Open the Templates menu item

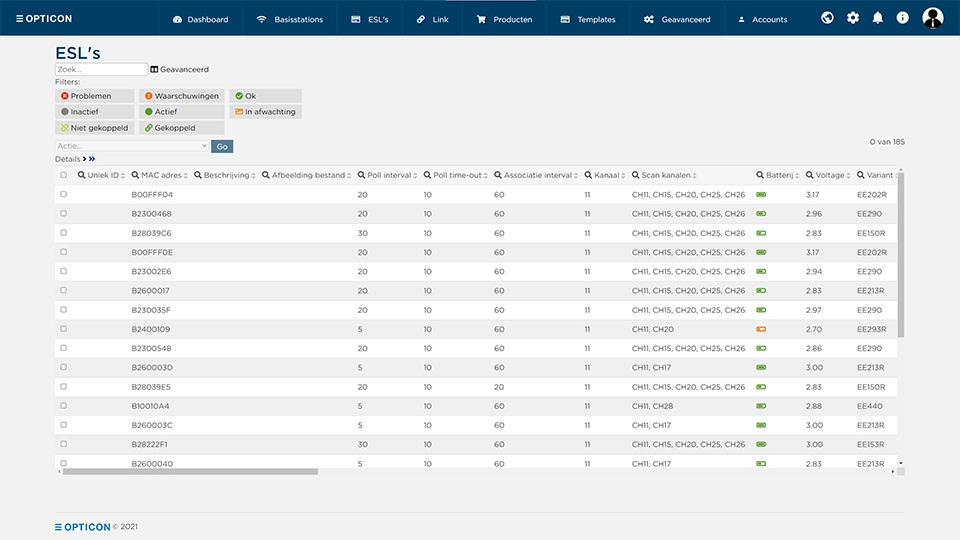click(x=588, y=19)
